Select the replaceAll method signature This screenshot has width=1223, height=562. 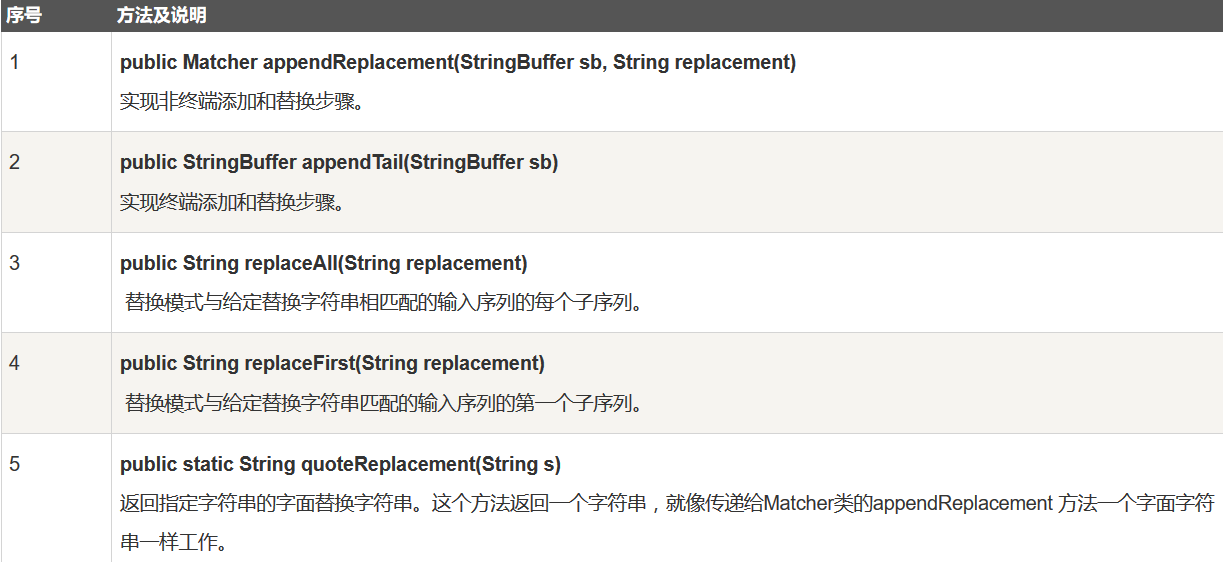pyautogui.click(x=324, y=263)
